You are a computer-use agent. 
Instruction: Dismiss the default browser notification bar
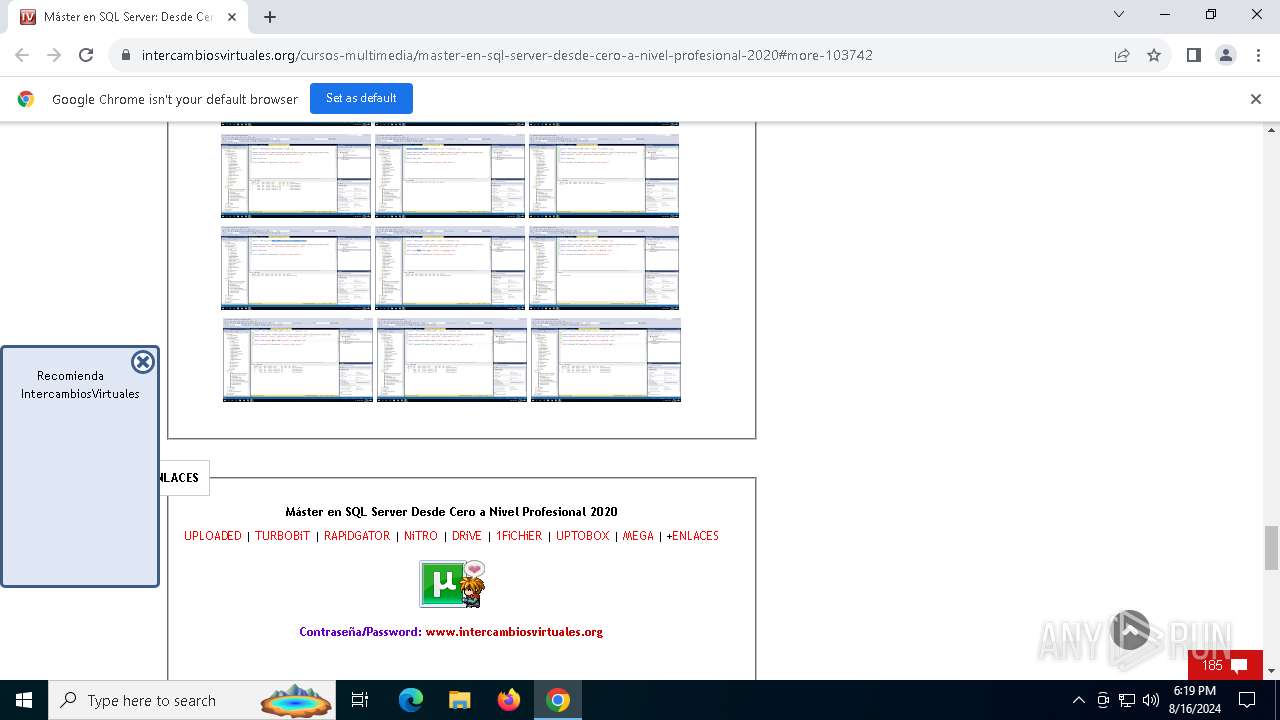pos(1255,99)
